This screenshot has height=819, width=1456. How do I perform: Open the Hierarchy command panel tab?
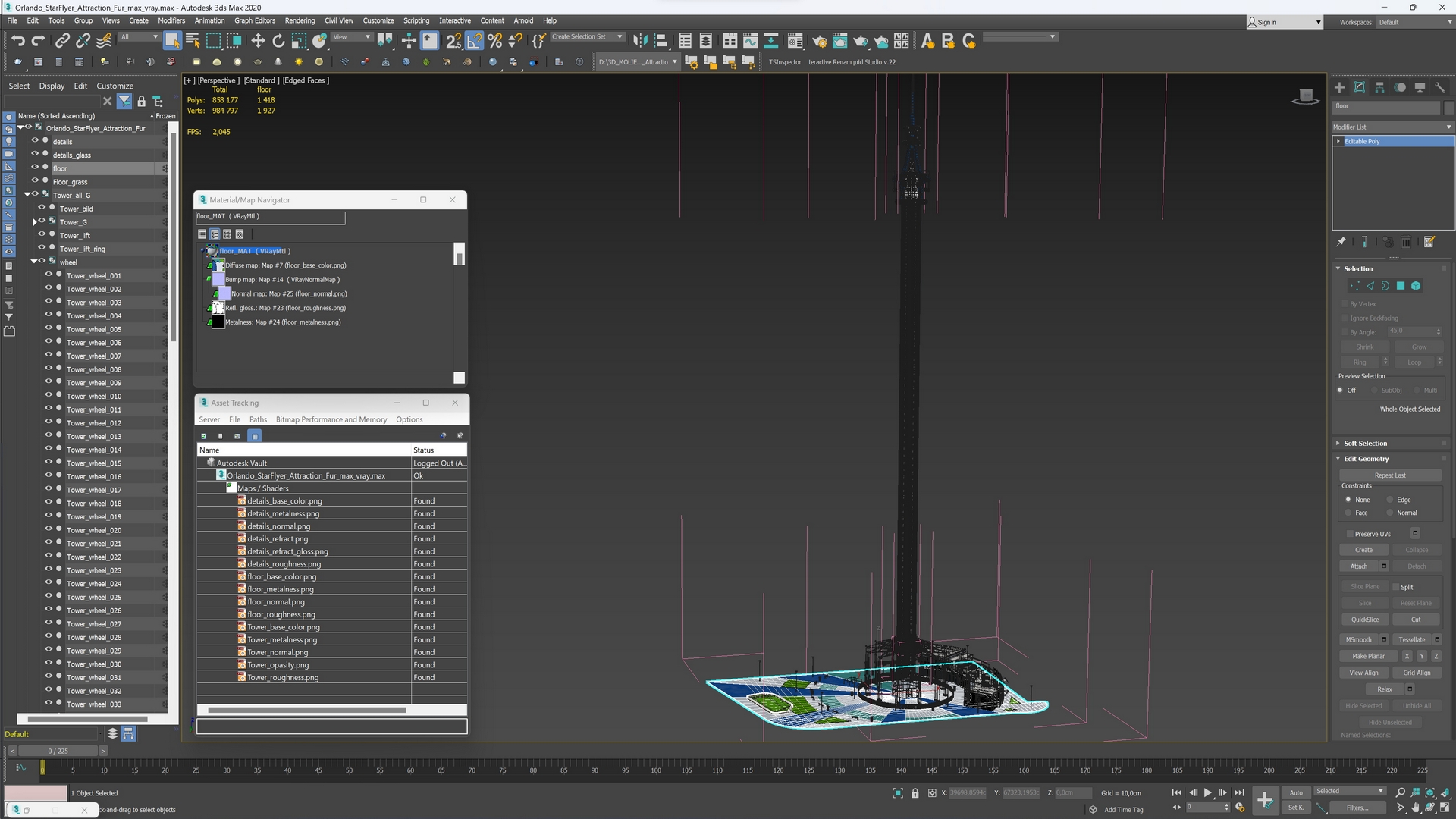1379,88
